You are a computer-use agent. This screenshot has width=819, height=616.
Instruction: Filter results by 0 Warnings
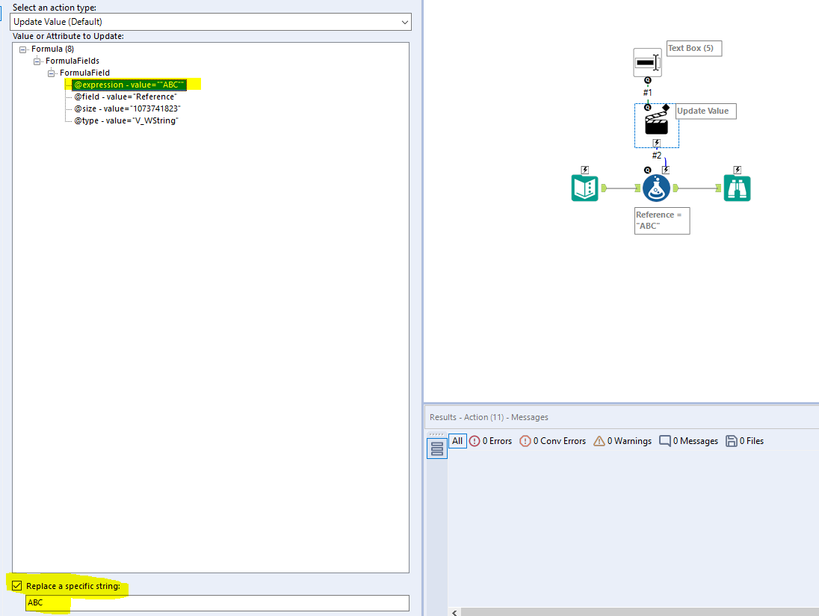click(623, 441)
